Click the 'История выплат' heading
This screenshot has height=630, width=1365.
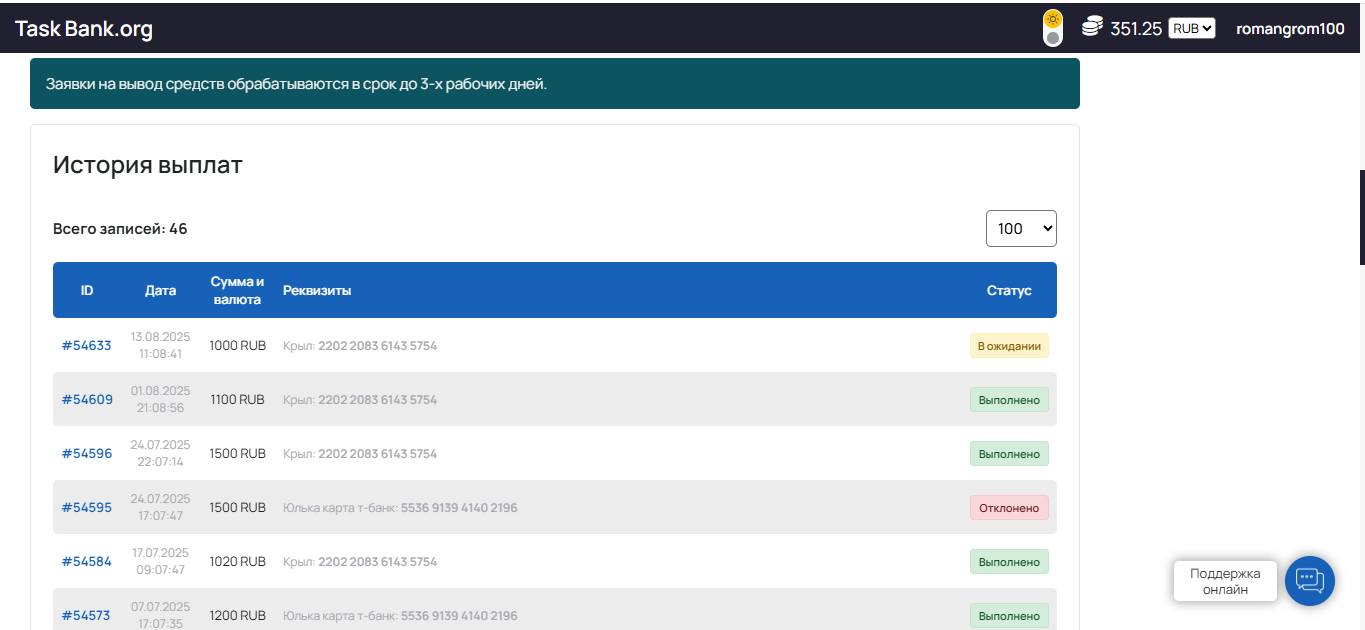click(148, 165)
